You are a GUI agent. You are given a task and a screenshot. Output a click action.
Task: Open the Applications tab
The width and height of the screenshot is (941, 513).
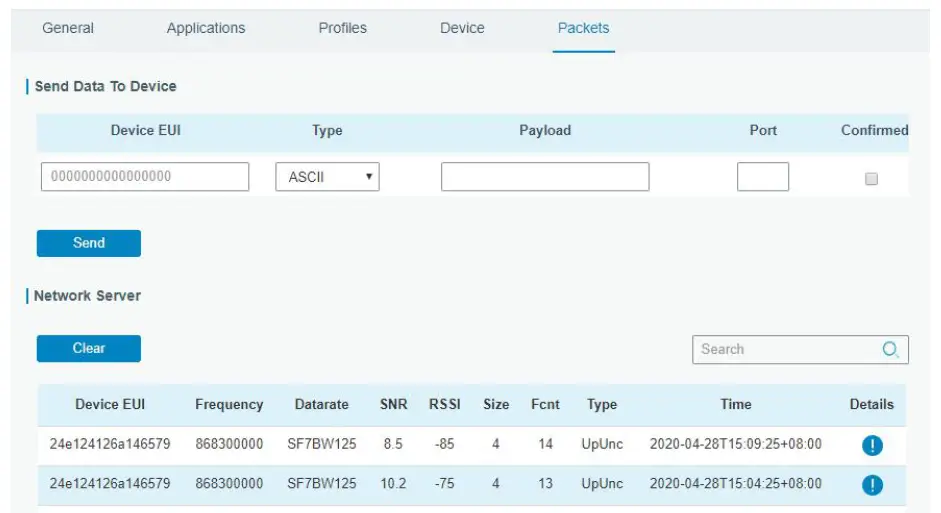pyautogui.click(x=206, y=28)
